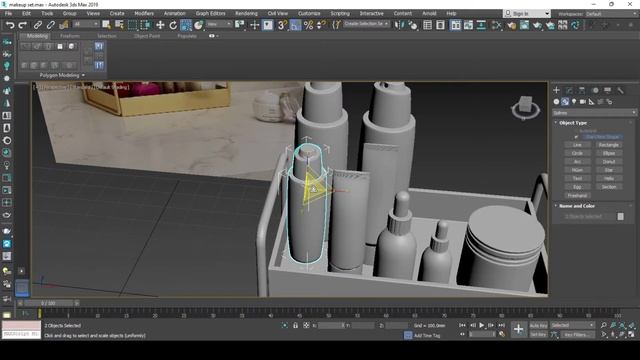Click the Line spline button
The height and width of the screenshot is (360, 640).
click(x=577, y=145)
